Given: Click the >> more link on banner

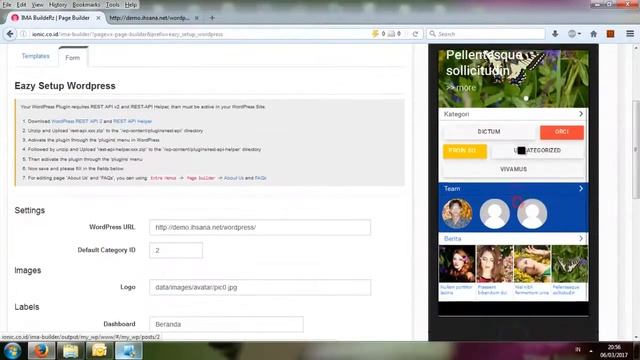Looking at the screenshot, I should (461, 88).
